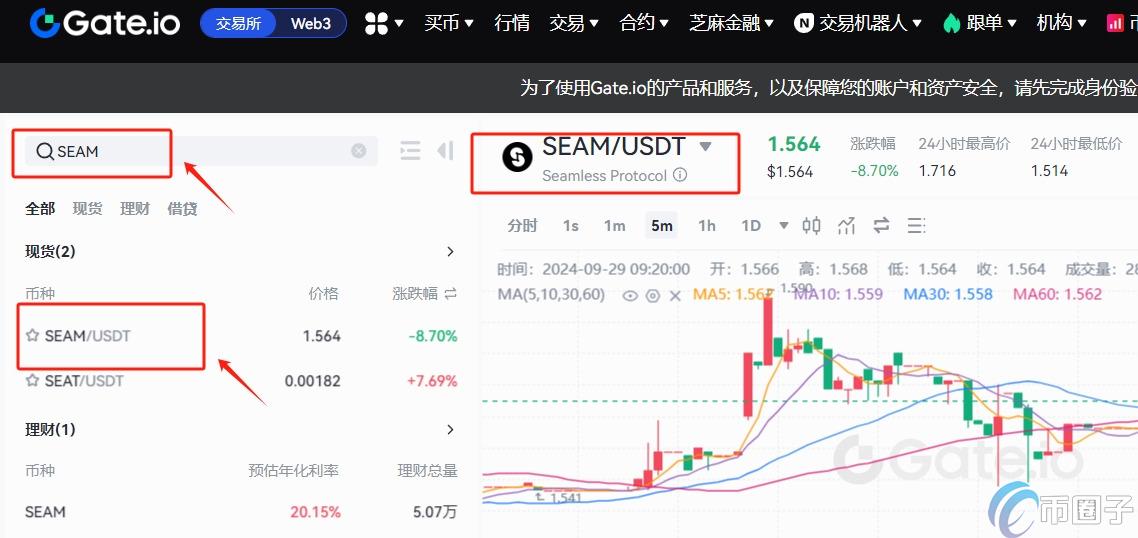Click the header -8.70% change value
This screenshot has height=538, width=1138.
pos(875,171)
